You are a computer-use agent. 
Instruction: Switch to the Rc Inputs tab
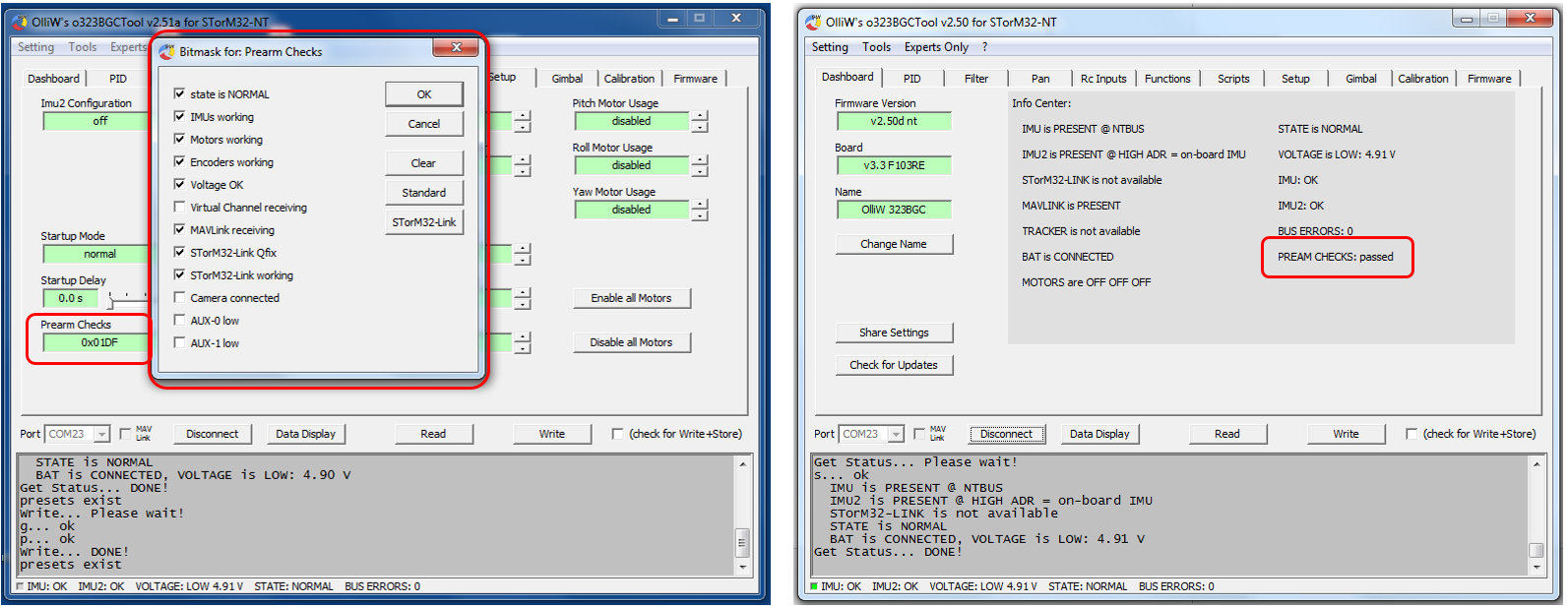1102,79
